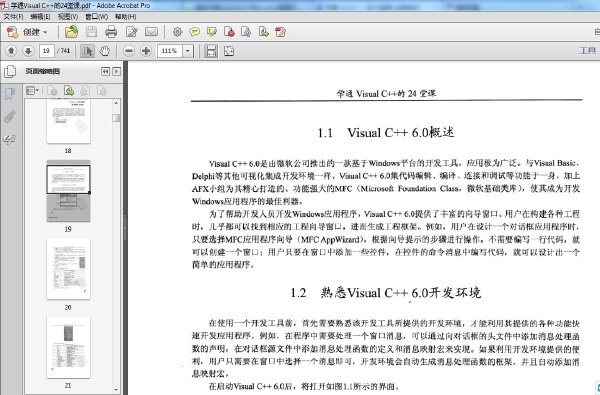
Task: Open the 窗口(W) menu
Action: [x=96, y=16]
